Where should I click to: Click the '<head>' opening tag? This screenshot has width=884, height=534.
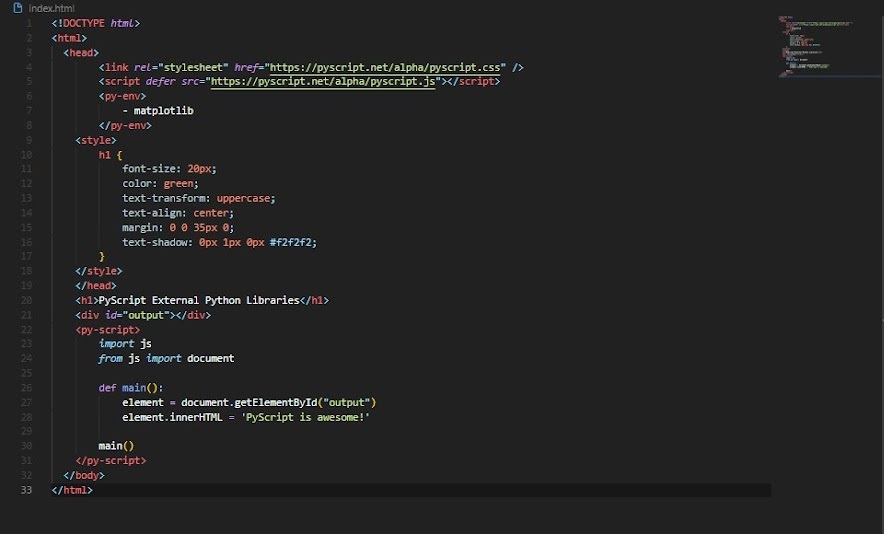pos(81,52)
